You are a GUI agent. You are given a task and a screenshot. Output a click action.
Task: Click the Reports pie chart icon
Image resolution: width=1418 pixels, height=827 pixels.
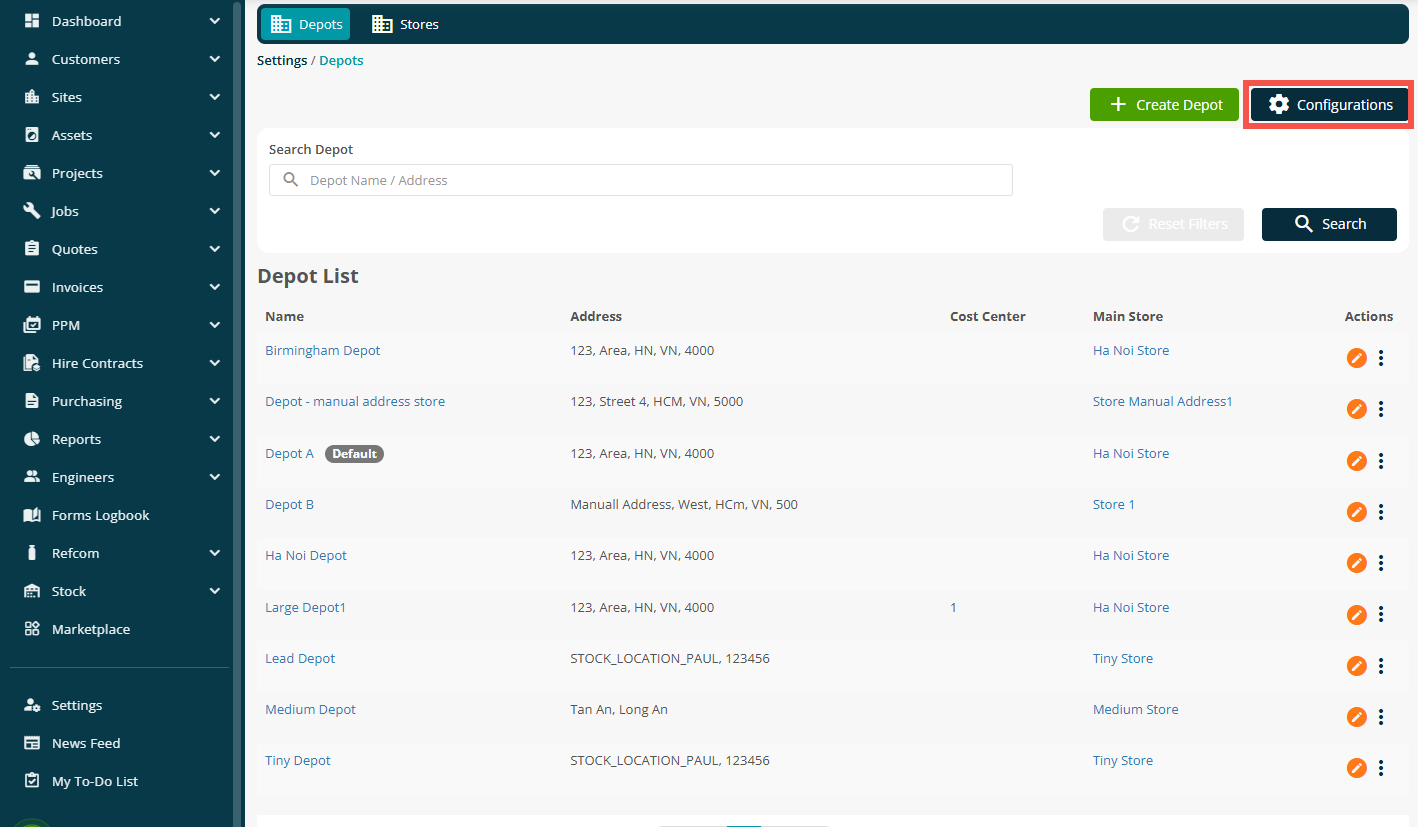32,439
